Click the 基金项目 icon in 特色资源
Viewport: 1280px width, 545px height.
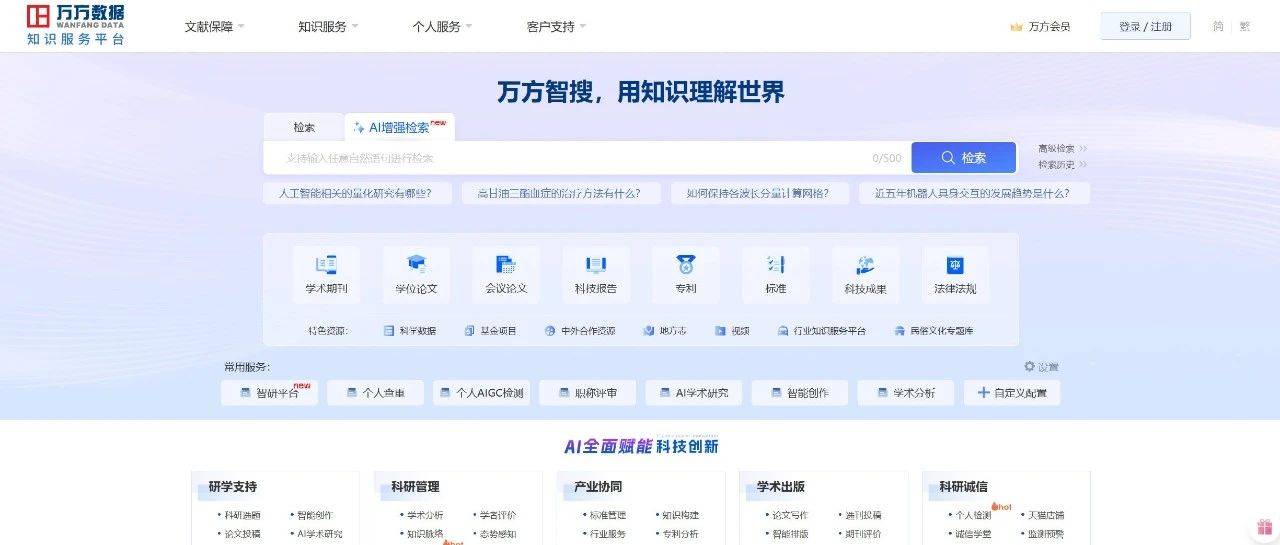coord(470,330)
